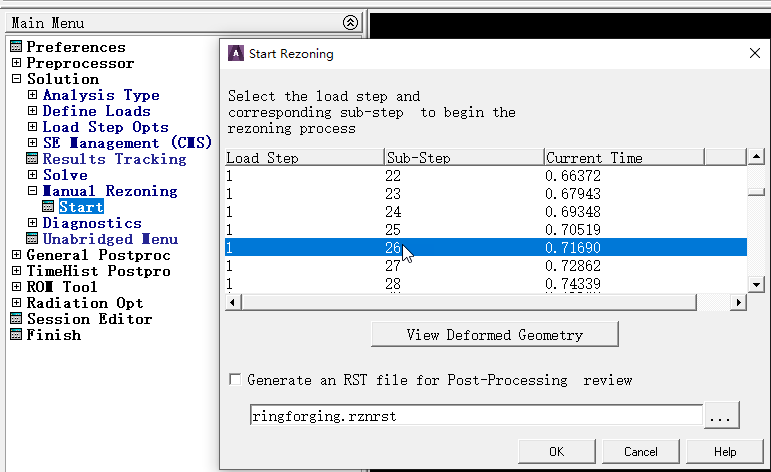
Task: Open Results Tracking dialog item
Action: (115, 159)
